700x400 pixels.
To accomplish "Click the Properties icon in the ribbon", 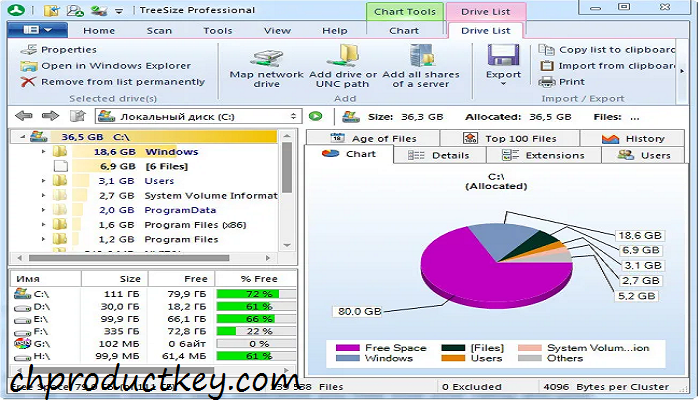I will pos(29,50).
